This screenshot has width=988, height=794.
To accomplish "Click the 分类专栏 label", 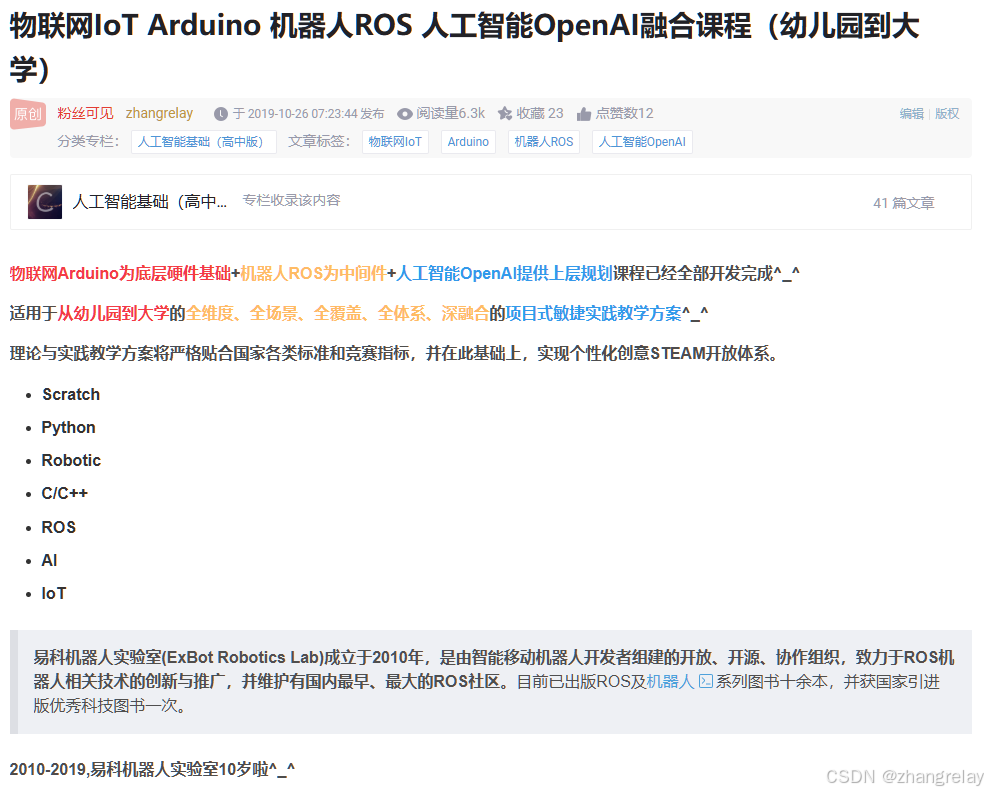I will [88, 141].
